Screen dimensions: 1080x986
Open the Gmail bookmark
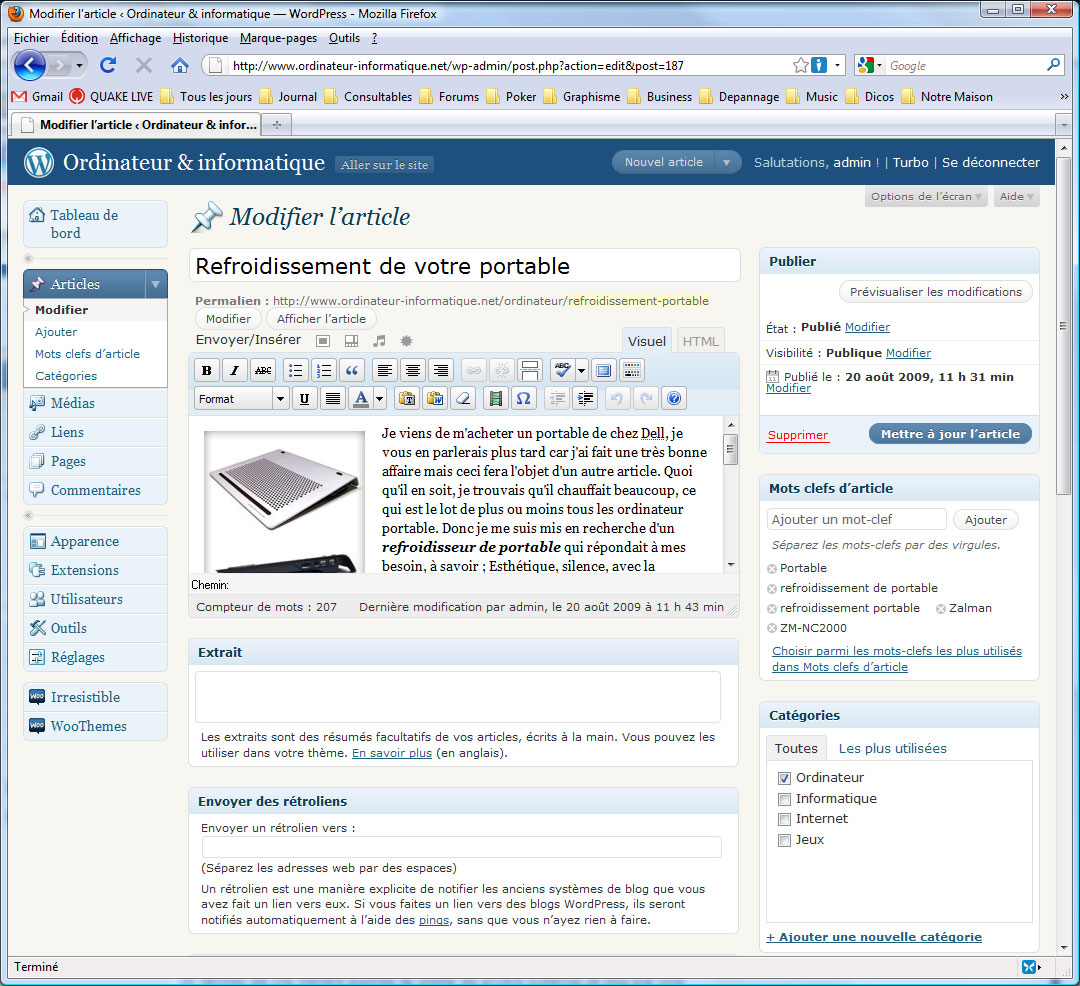tap(38, 96)
